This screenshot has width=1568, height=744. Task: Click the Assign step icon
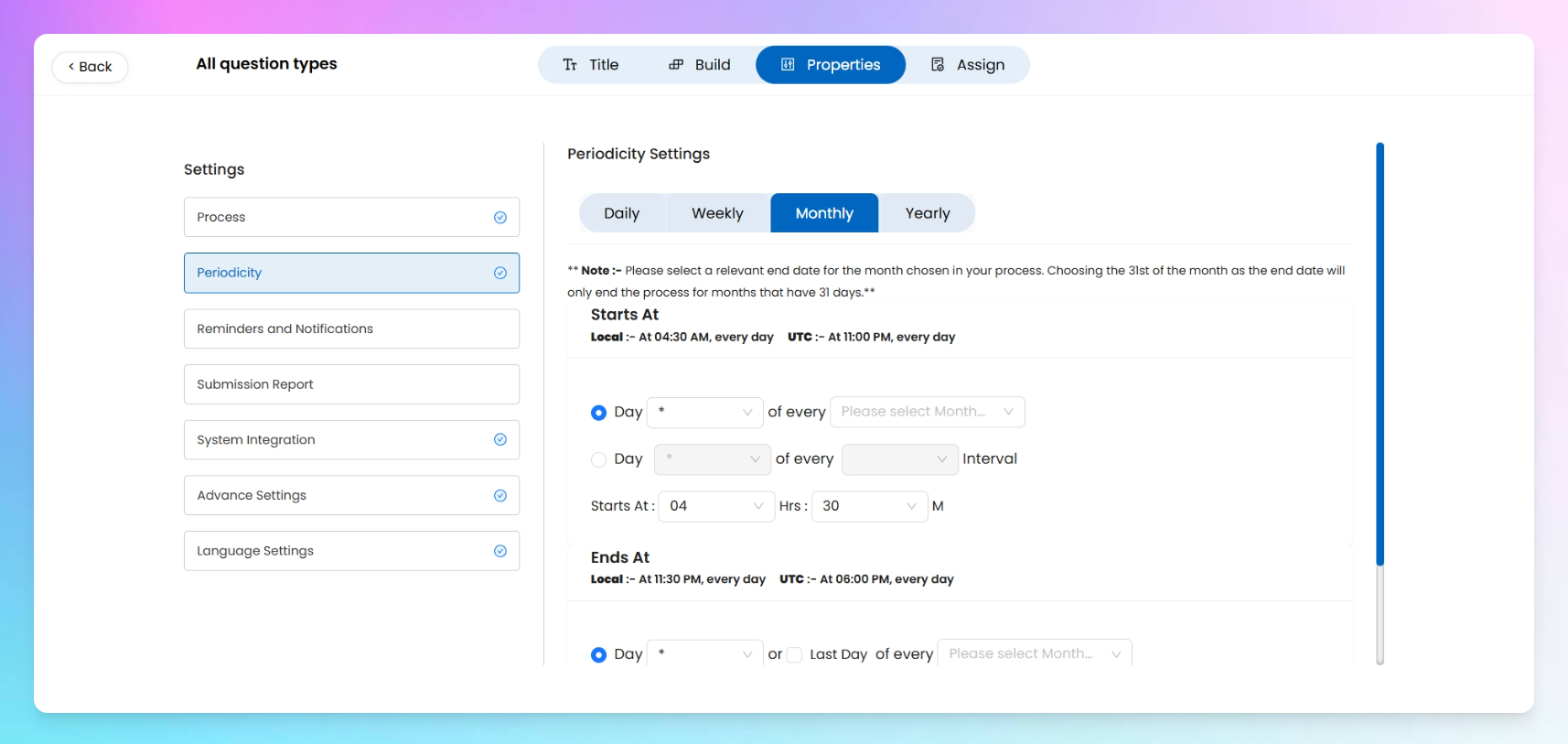pos(938,65)
